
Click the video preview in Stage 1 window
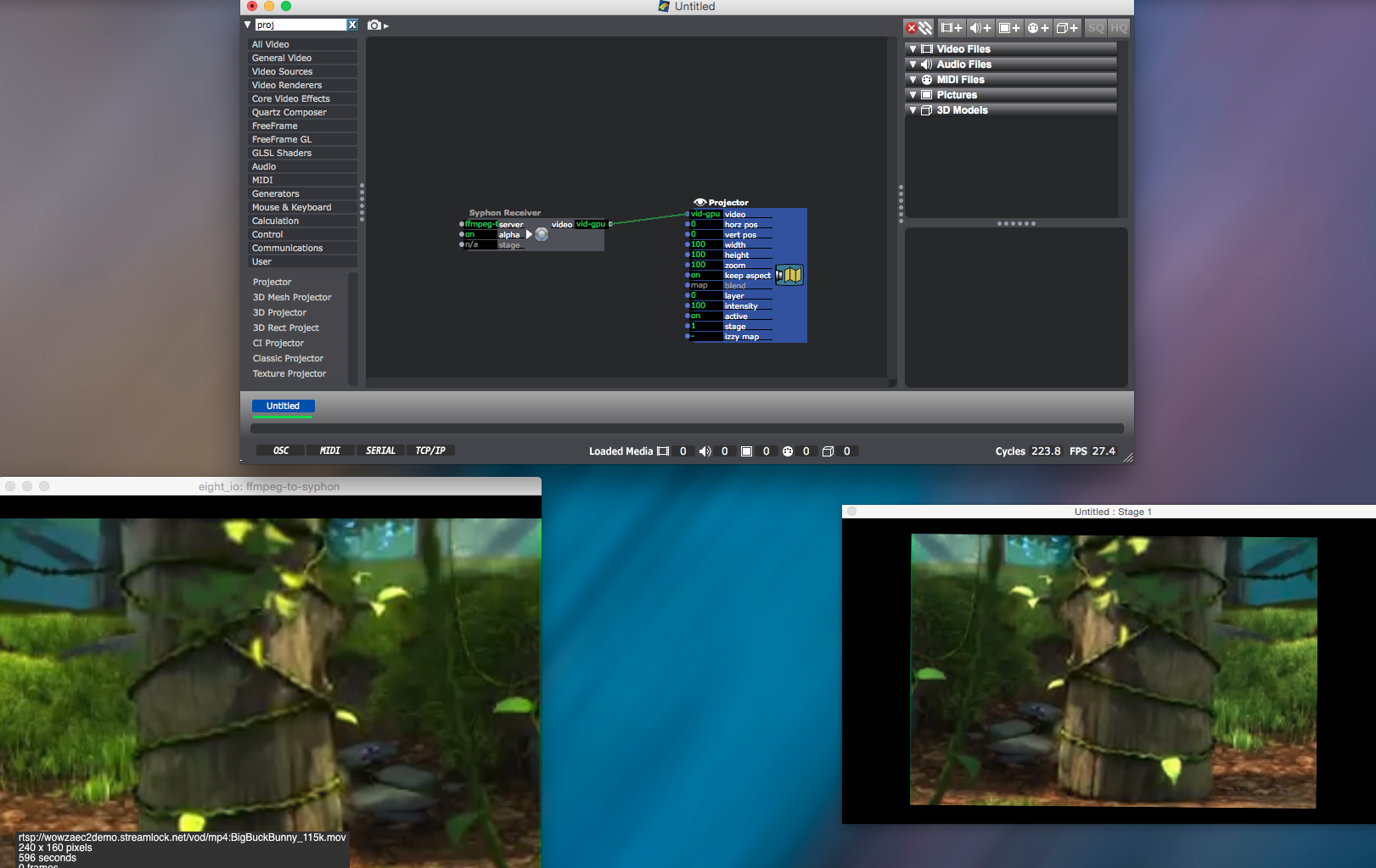[1113, 670]
